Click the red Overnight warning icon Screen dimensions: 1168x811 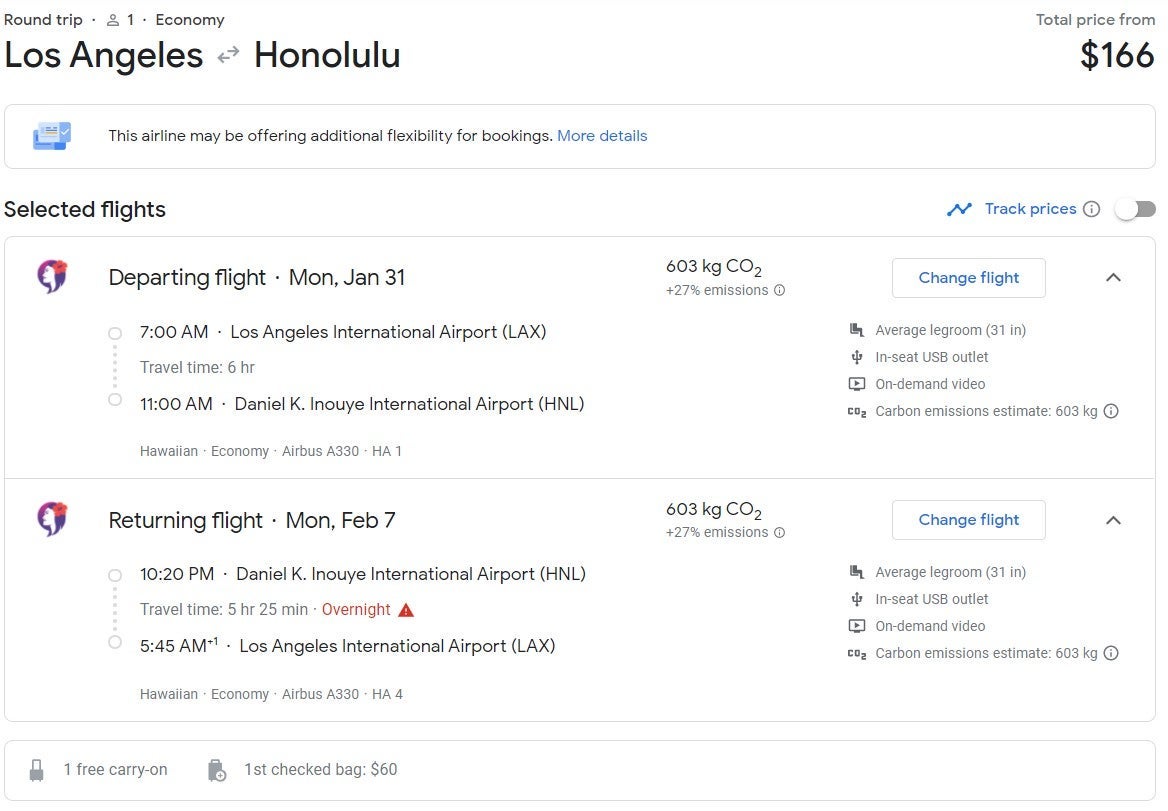(x=405, y=610)
